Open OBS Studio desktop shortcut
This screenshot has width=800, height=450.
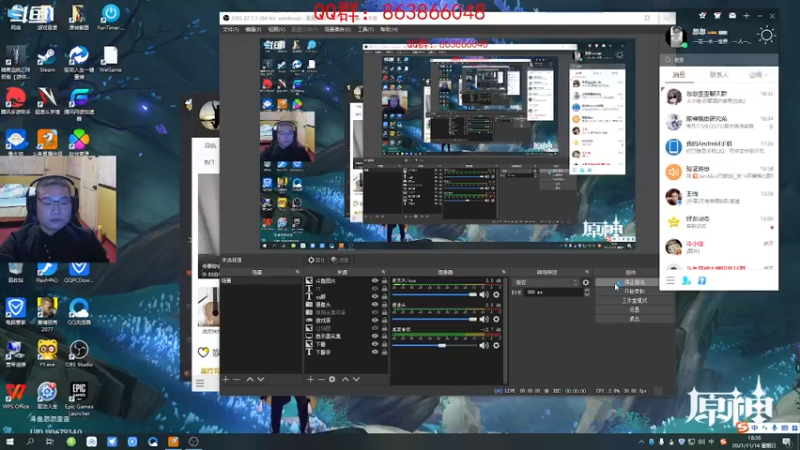pyautogui.click(x=79, y=354)
